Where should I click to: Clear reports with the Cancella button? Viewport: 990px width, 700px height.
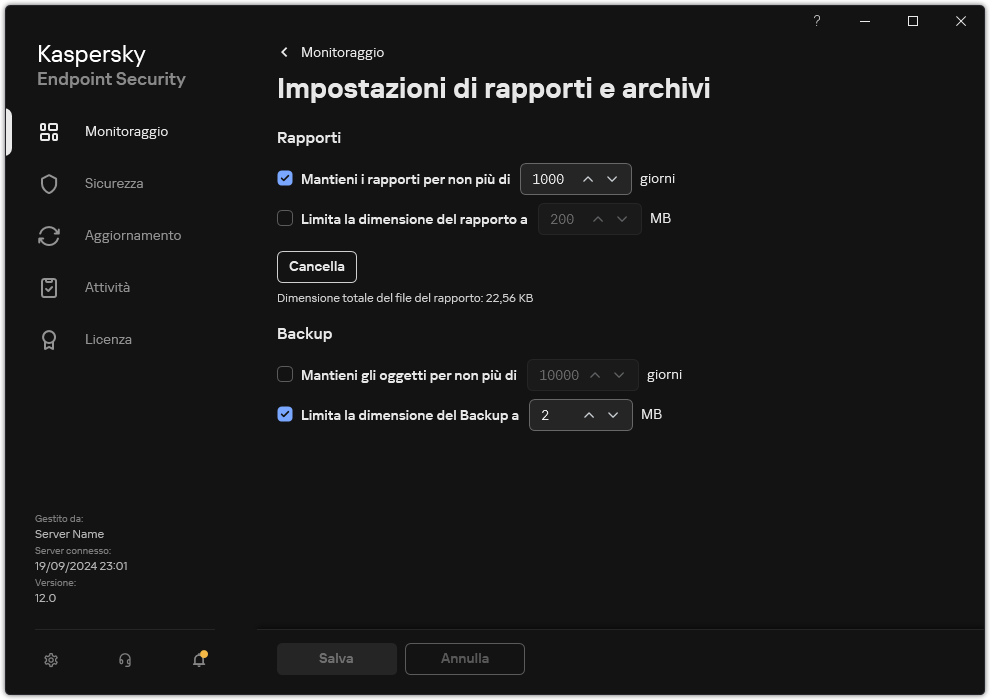click(x=316, y=266)
